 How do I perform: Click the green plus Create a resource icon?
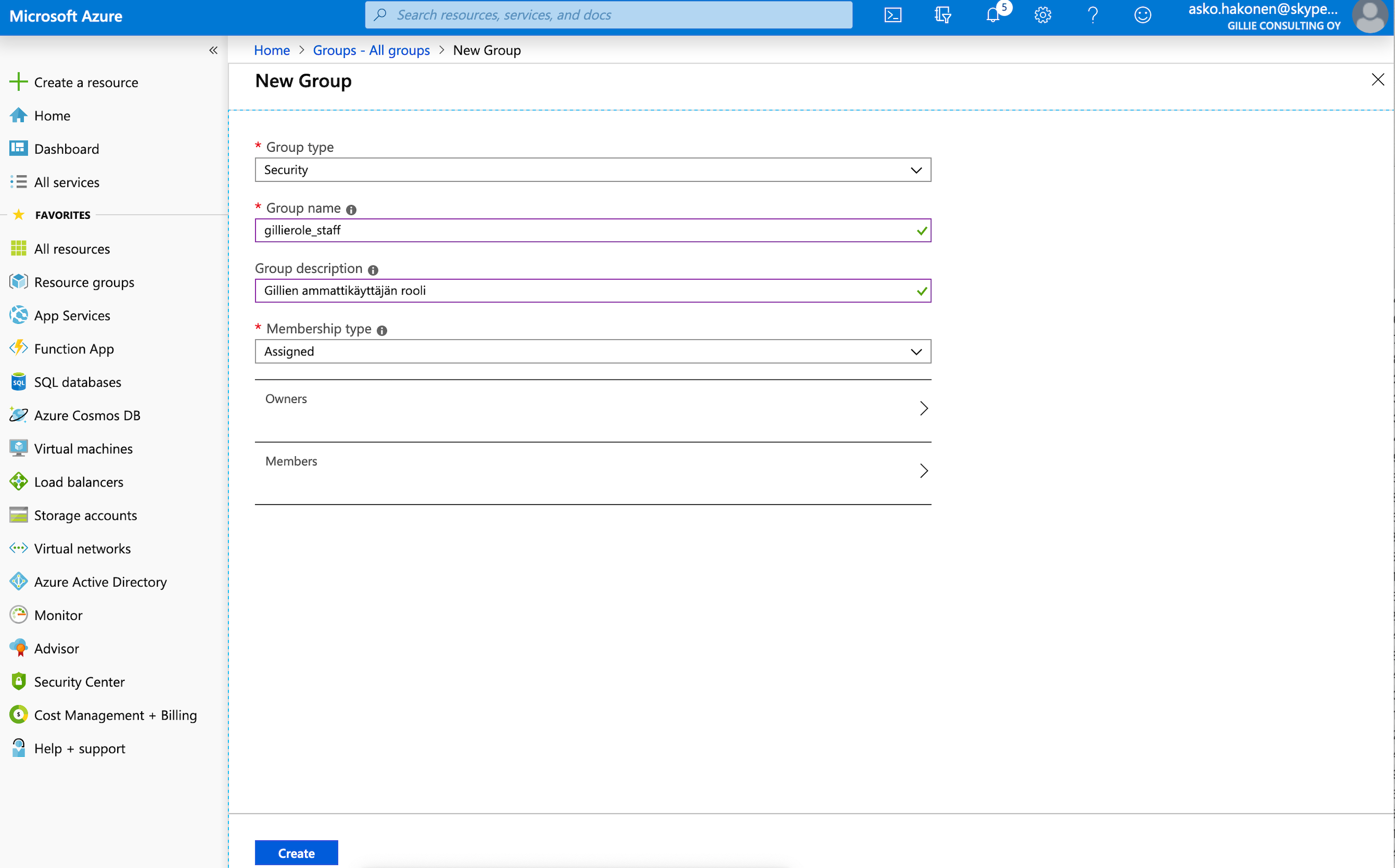point(19,82)
